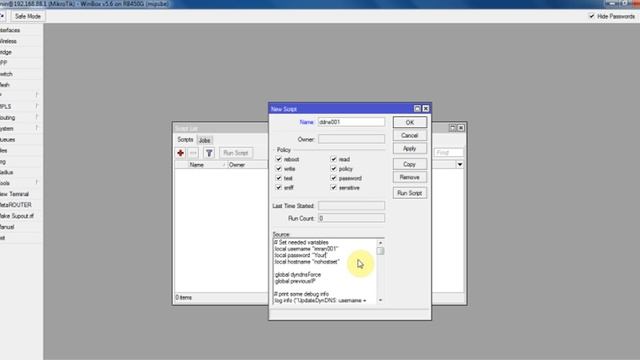Click the Script List window restore icon
Image resolution: width=640 pixels, height=360 pixels.
pos(452,128)
